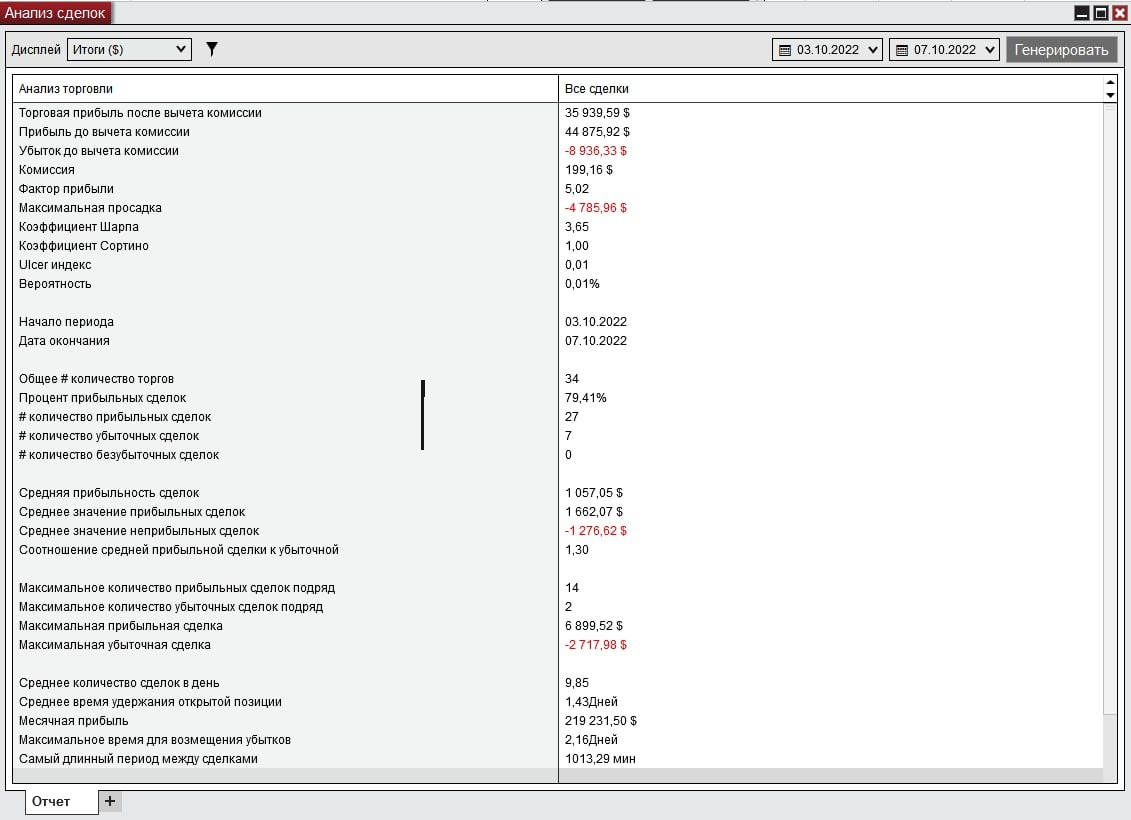1131x820 pixels.
Task: Expand the end date 07.10.2022 dropdown arrow
Action: pos(990,50)
